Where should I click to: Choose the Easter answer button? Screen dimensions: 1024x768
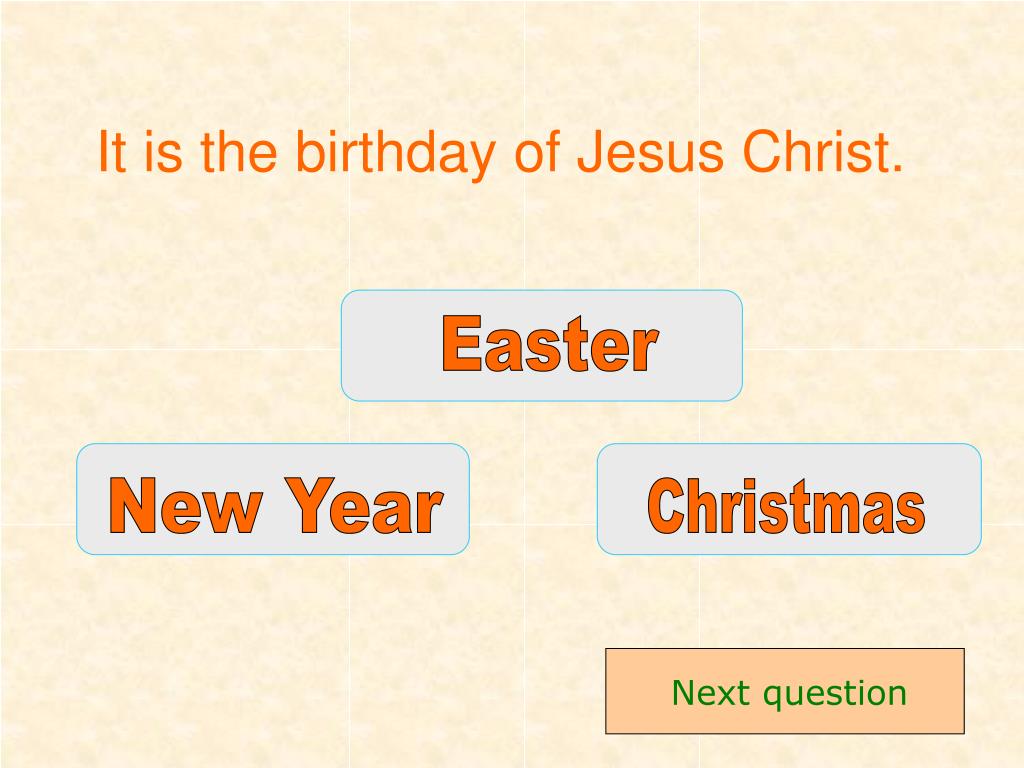pyautogui.click(x=541, y=345)
